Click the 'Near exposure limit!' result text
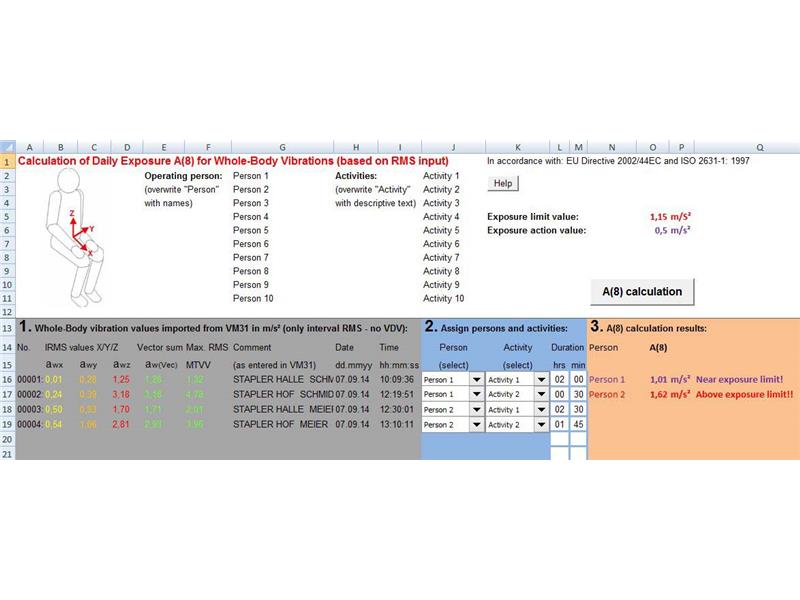This screenshot has height=600, width=800. (739, 380)
